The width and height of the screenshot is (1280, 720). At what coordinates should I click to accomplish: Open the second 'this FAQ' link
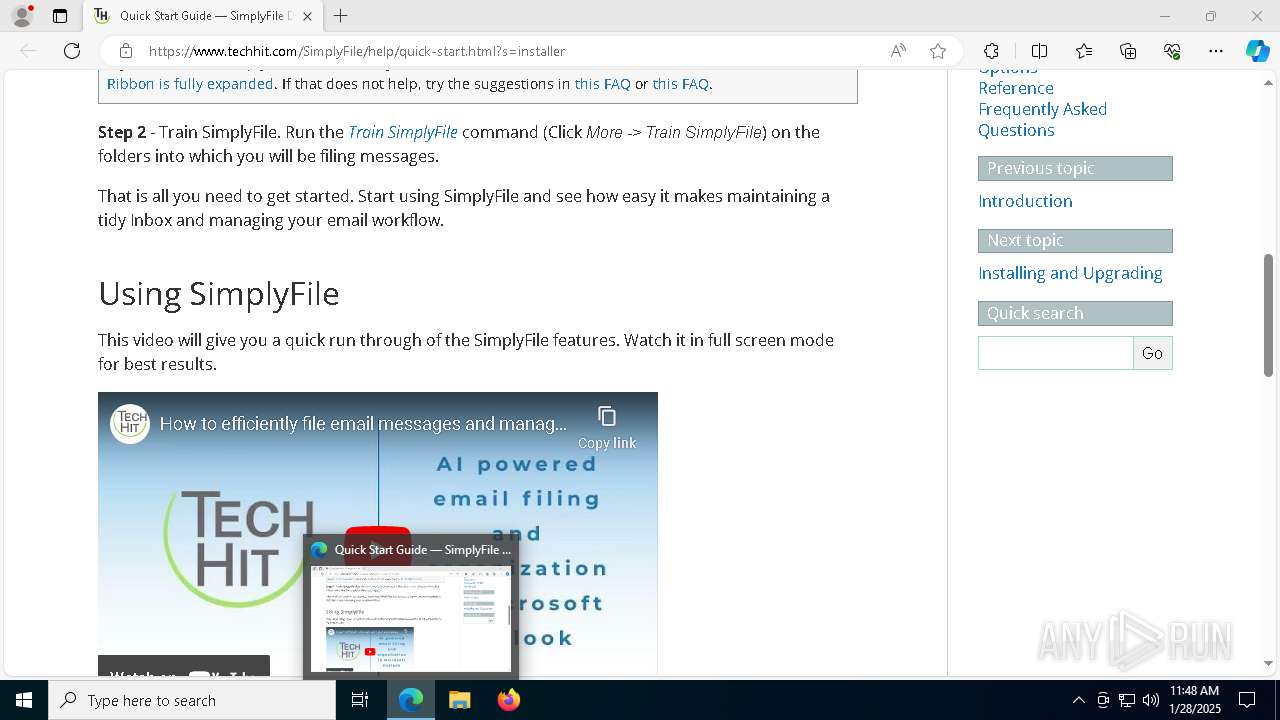(680, 84)
